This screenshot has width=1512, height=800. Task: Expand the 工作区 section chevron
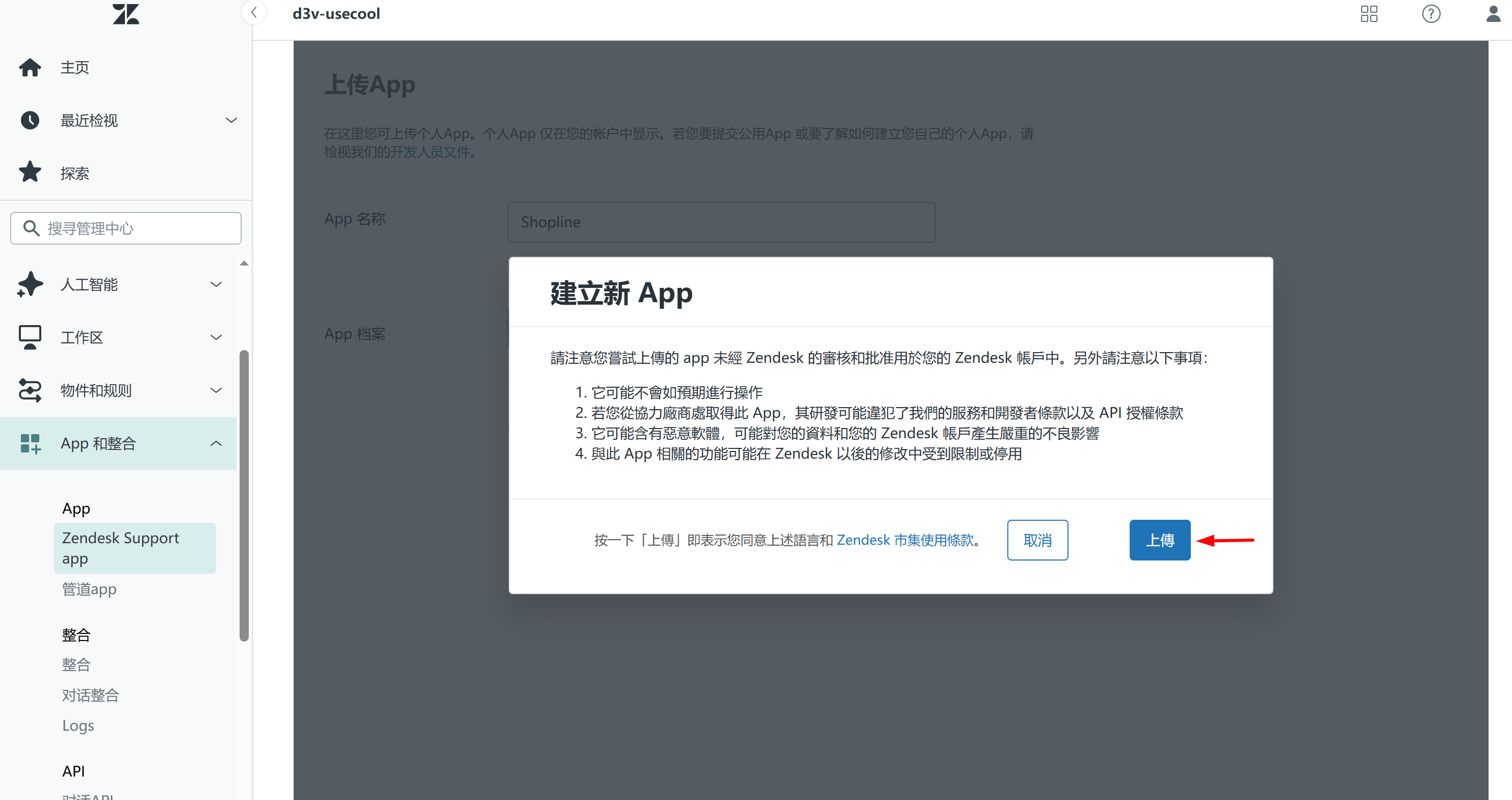pyautogui.click(x=216, y=337)
